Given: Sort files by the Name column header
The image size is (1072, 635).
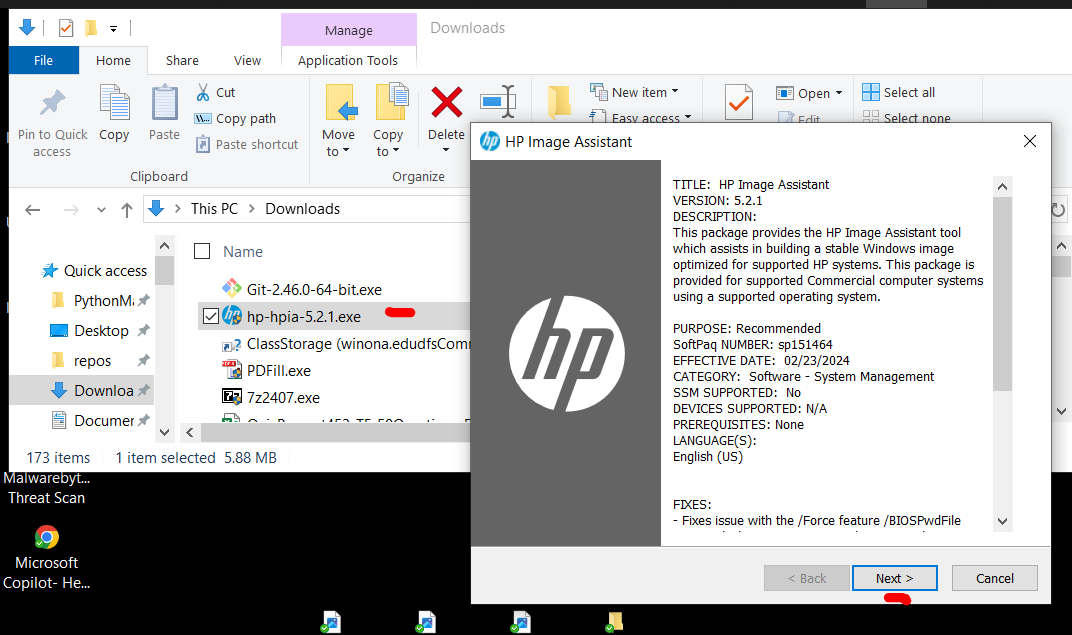Looking at the screenshot, I should pos(243,252).
